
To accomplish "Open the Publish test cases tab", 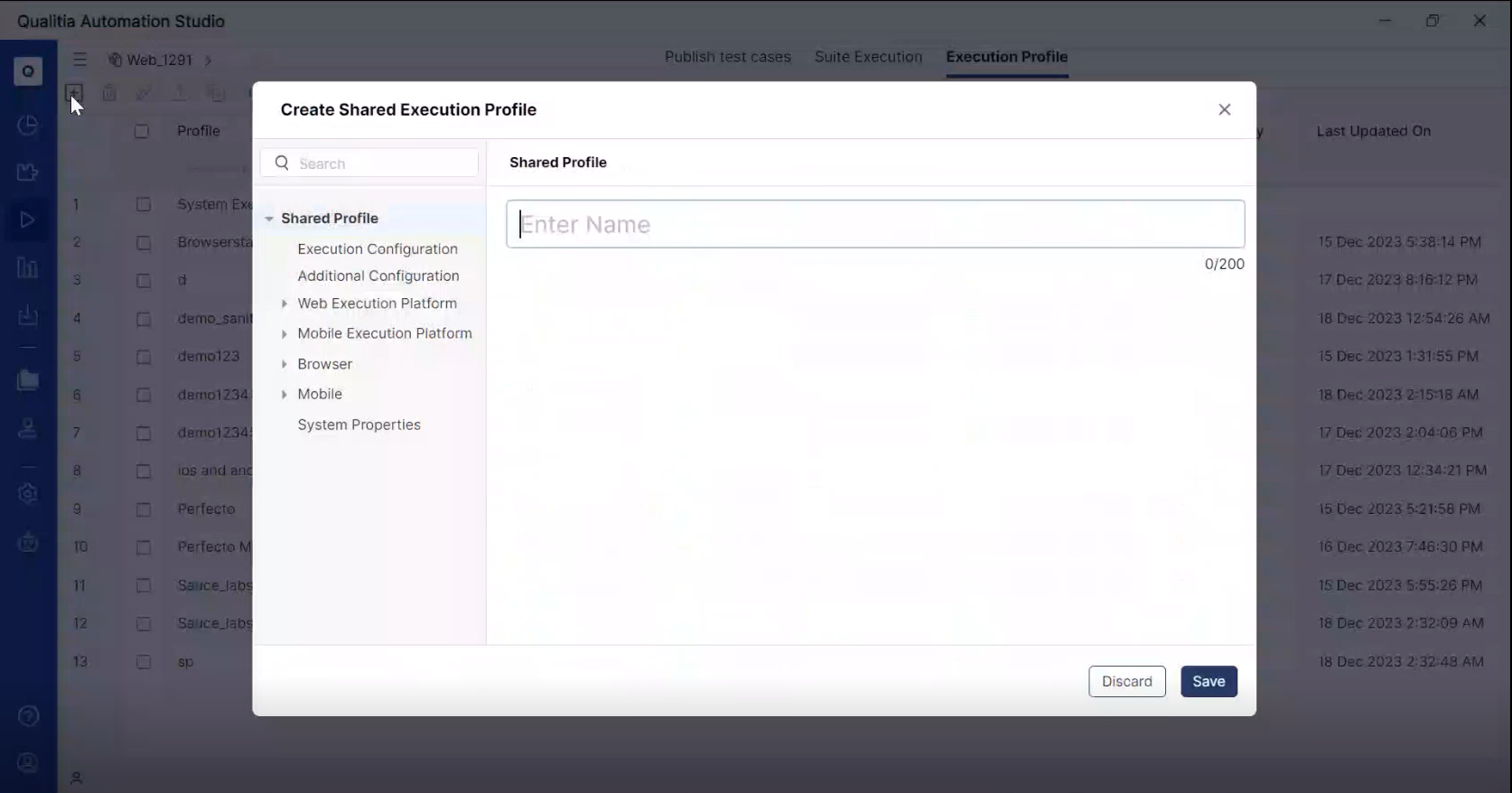I will click(x=727, y=57).
